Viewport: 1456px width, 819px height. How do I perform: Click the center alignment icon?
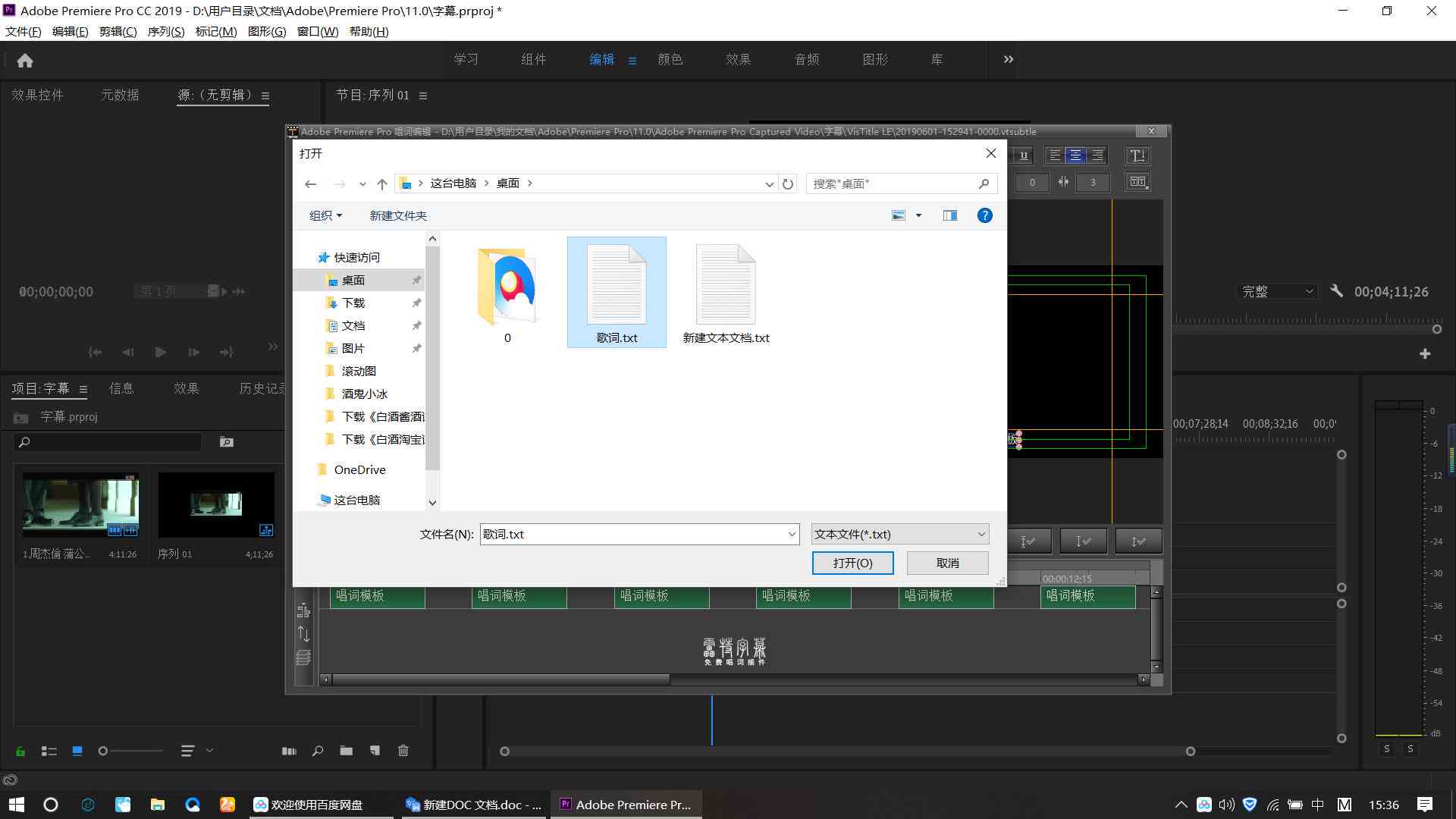pyautogui.click(x=1075, y=155)
